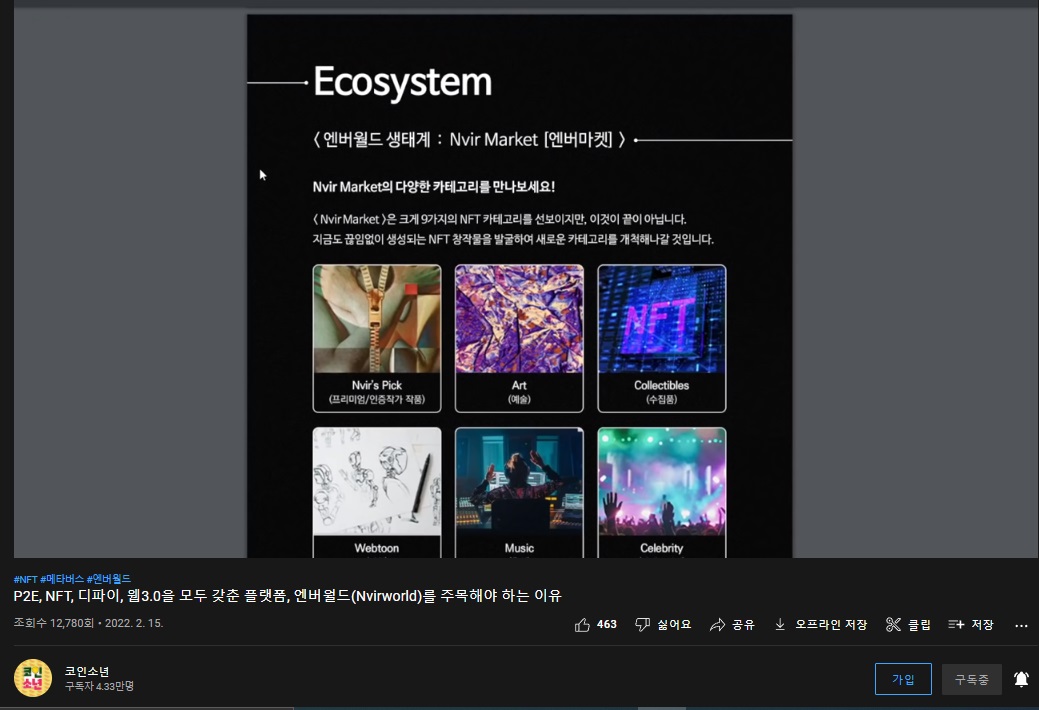Click the 싫어요 dislike label

(674, 624)
